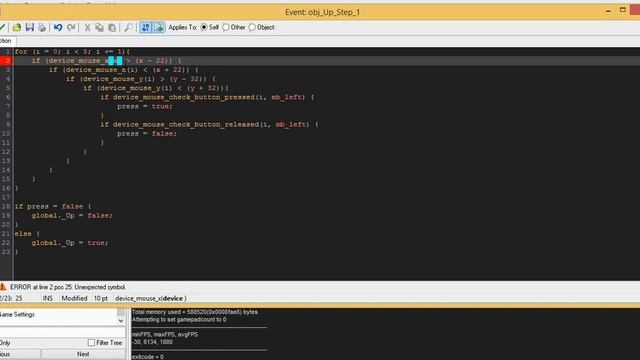The image size is (640, 360).
Task: Click the 'Modified' status bar entry
Action: [74, 298]
